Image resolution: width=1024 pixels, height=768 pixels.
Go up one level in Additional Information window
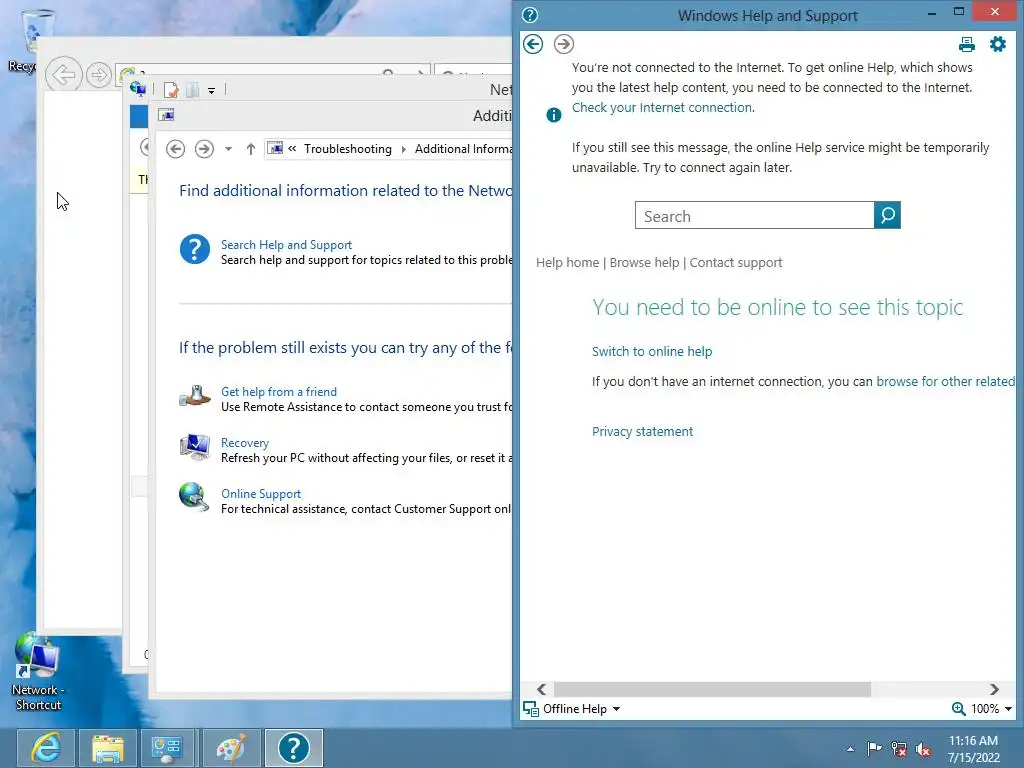click(x=250, y=149)
